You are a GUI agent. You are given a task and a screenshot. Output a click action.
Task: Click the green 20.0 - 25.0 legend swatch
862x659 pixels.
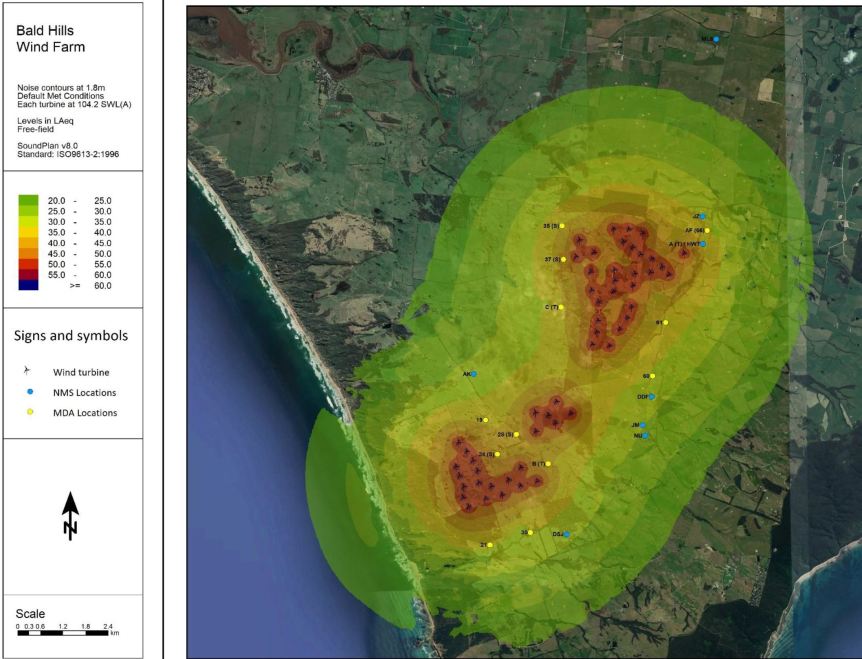[27, 200]
